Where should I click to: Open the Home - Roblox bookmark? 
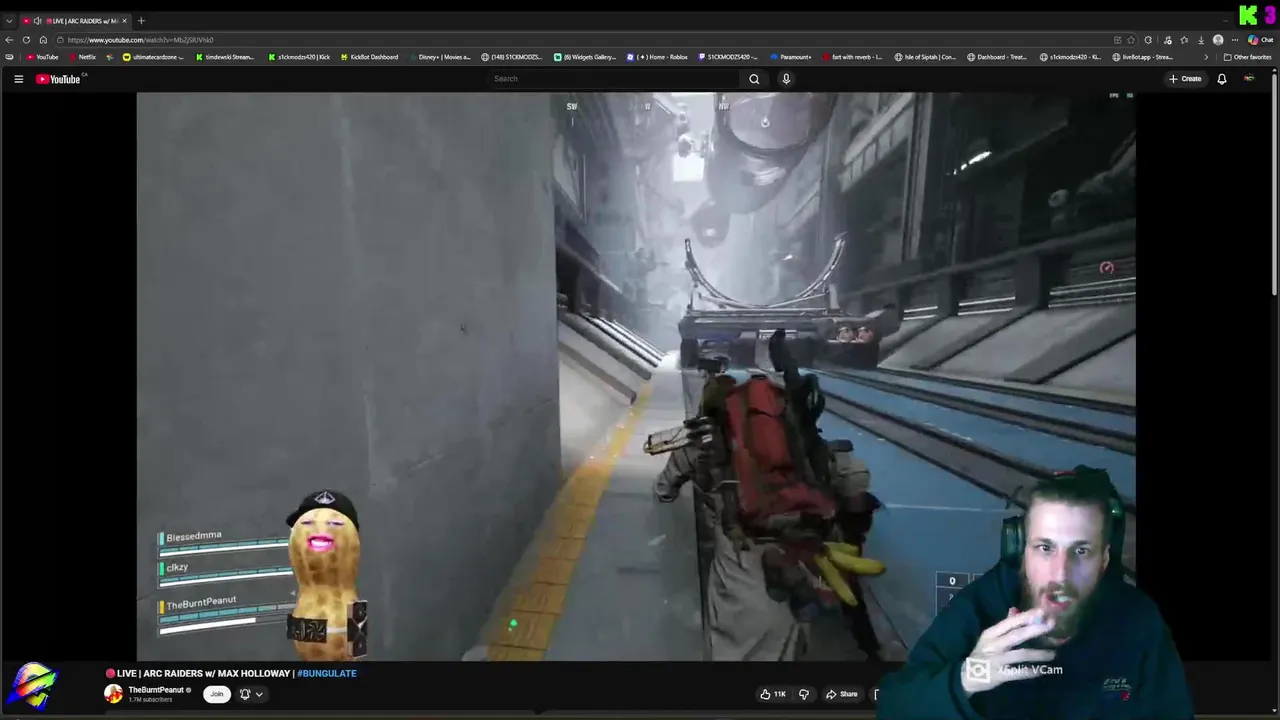click(657, 57)
